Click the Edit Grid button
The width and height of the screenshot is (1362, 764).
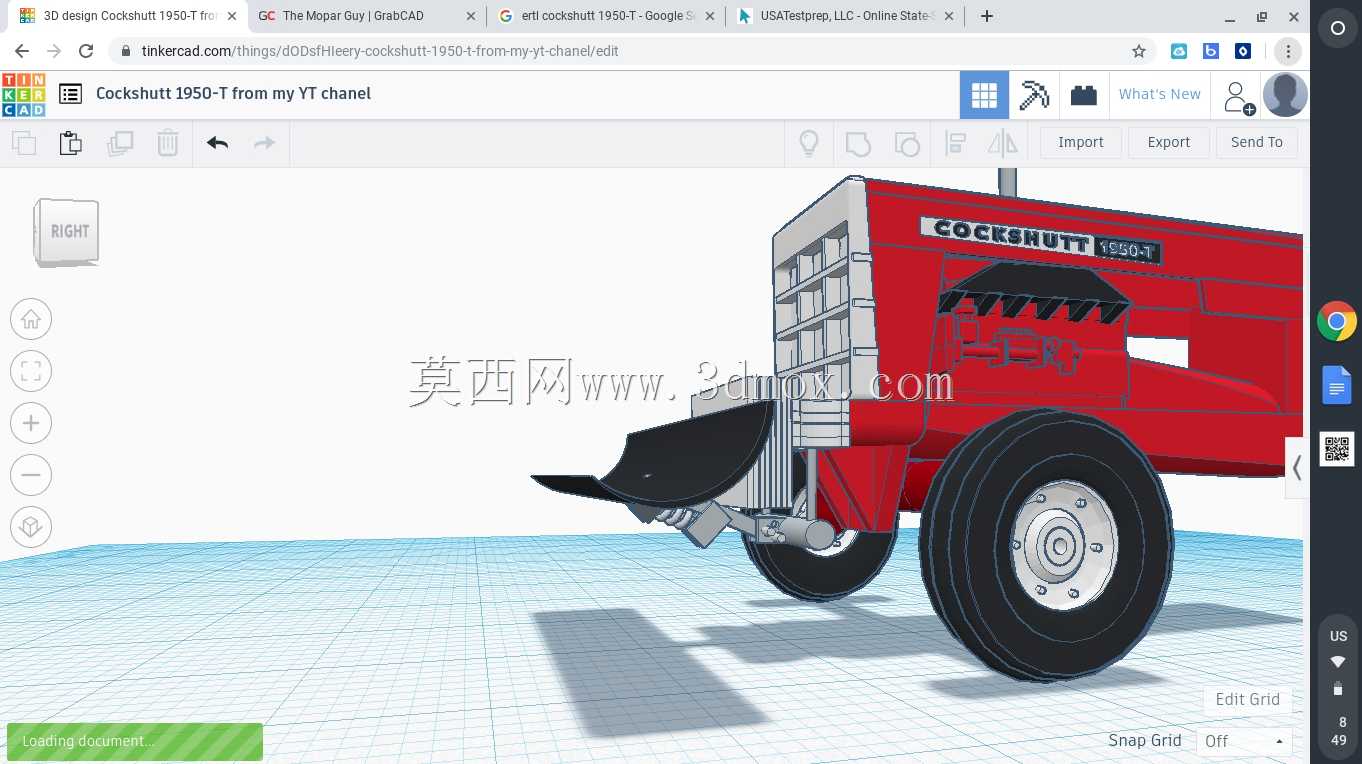click(x=1247, y=699)
